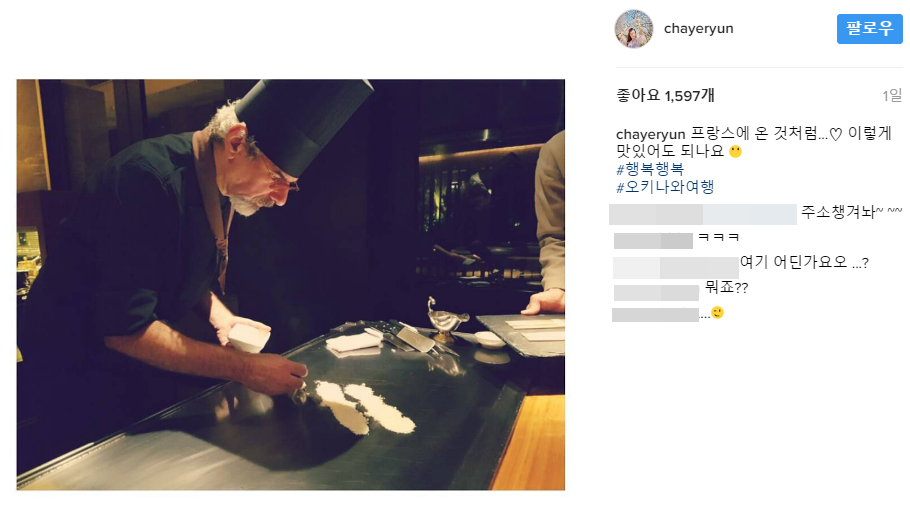Click the blue 팔로우 follow button
The image size is (910, 517).
pyautogui.click(x=869, y=28)
